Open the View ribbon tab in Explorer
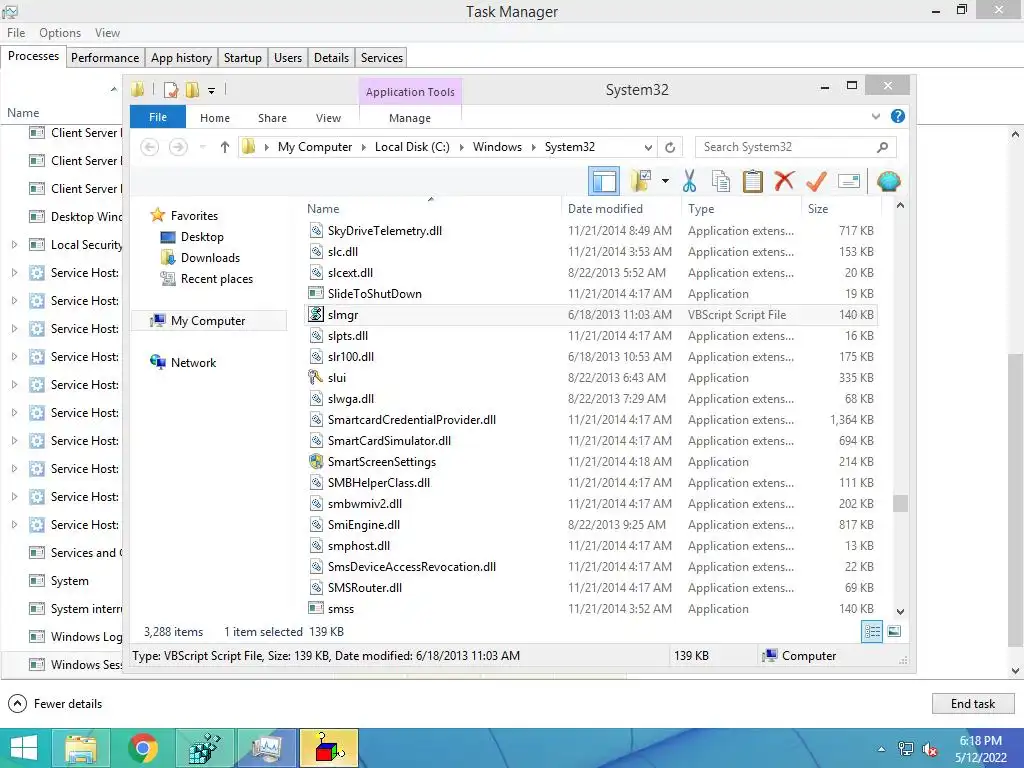Viewport: 1024px width, 768px height. 328,118
